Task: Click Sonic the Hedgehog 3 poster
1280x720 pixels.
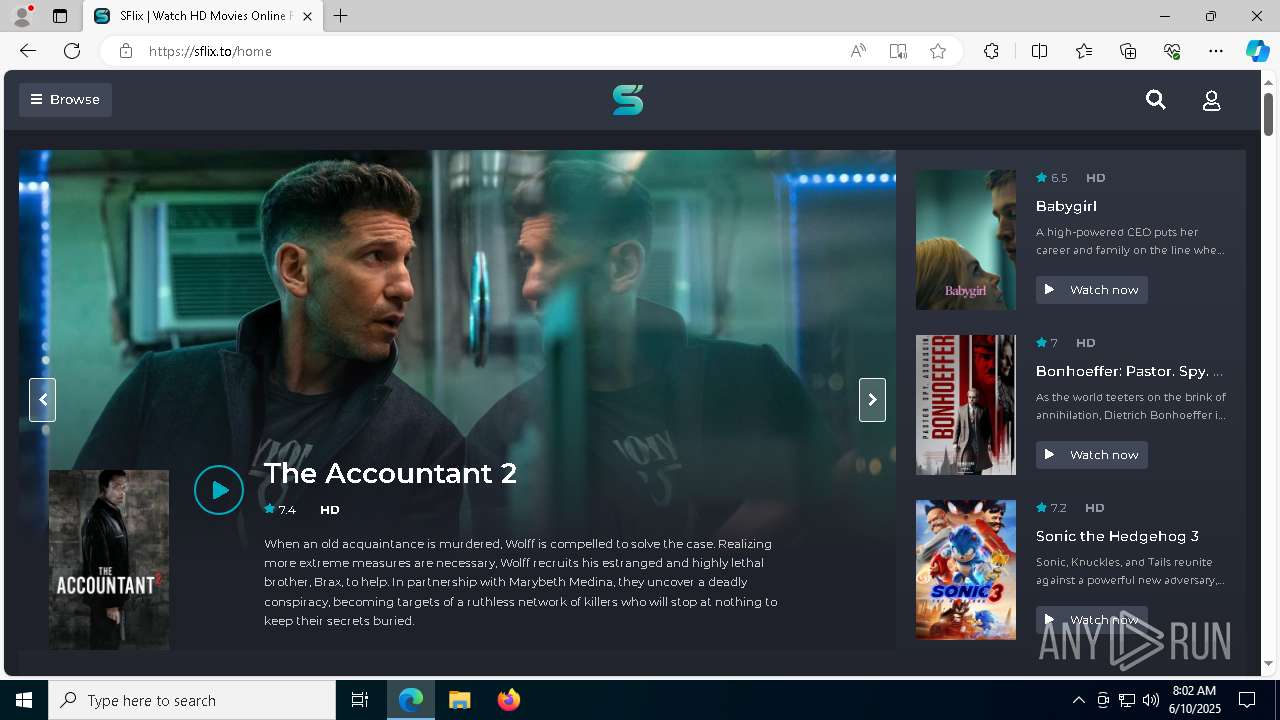Action: coord(966,570)
